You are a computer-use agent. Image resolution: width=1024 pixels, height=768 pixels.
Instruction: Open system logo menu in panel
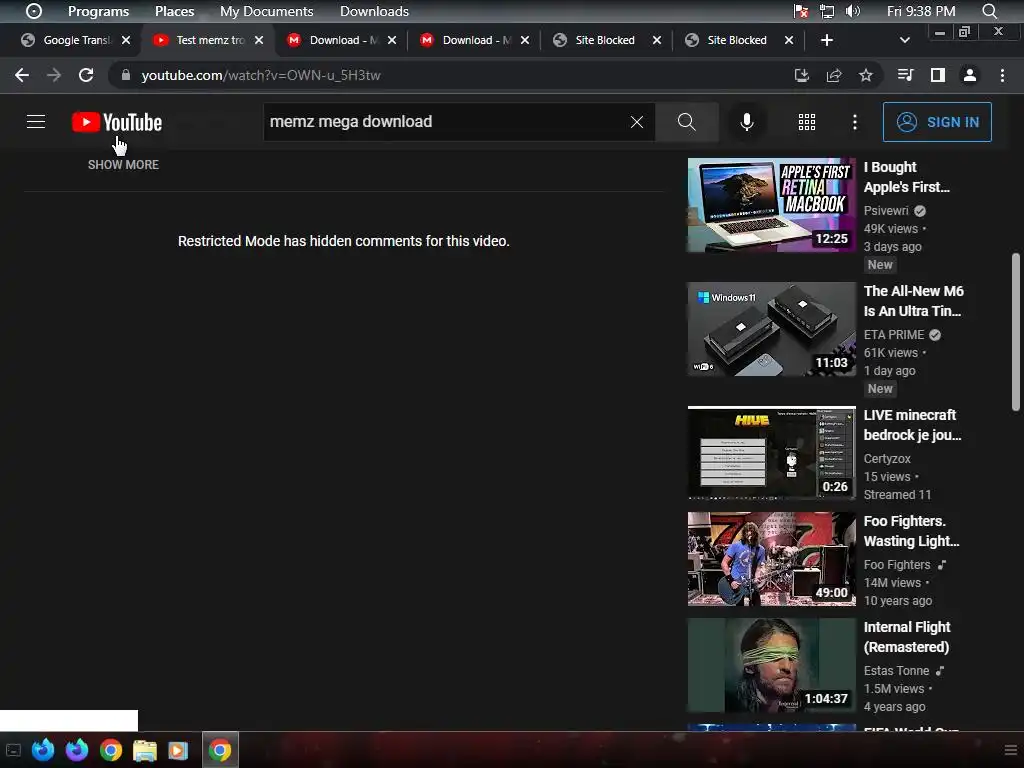pos(34,11)
